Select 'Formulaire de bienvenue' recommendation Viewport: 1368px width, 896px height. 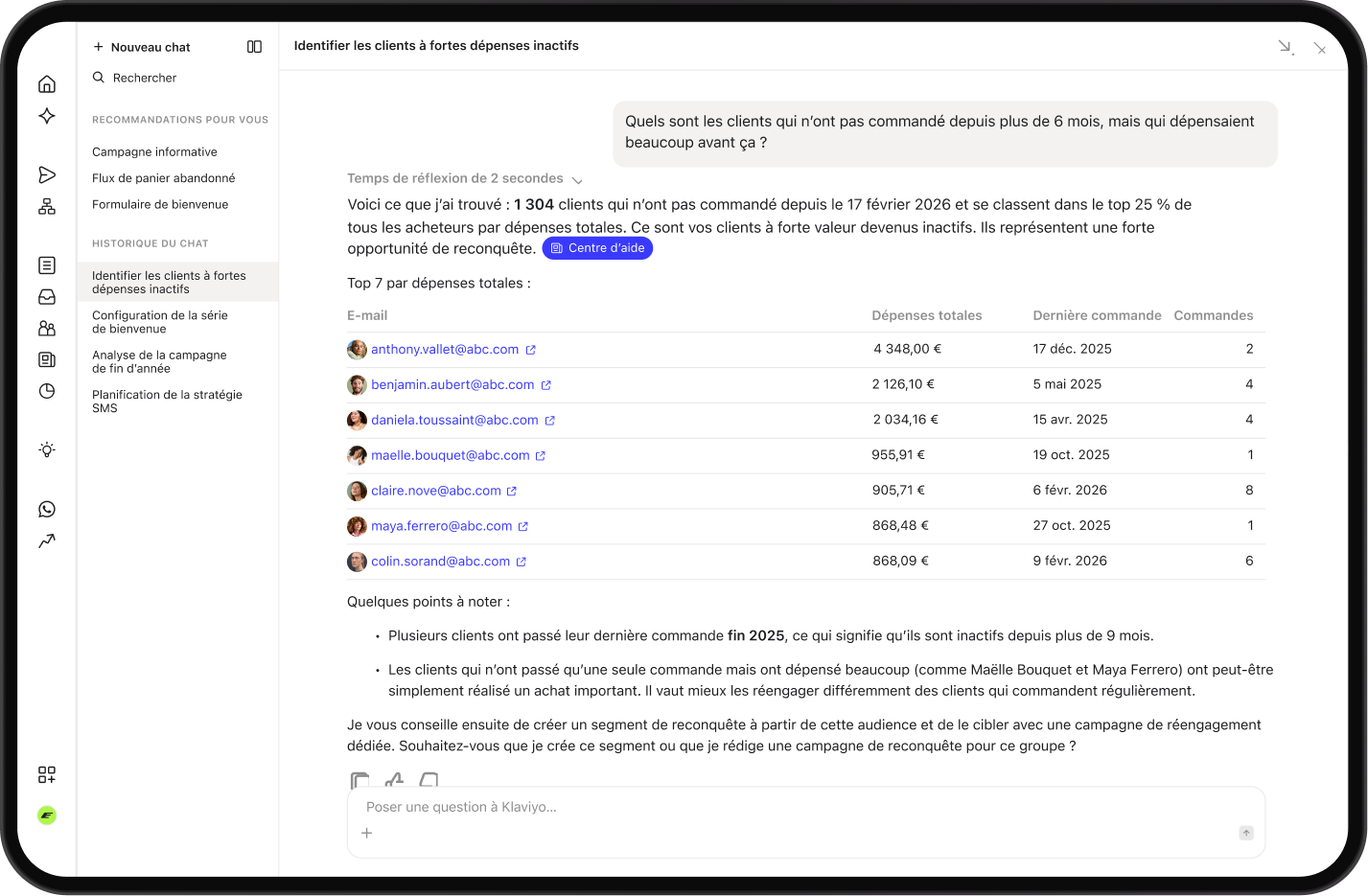coord(160,204)
